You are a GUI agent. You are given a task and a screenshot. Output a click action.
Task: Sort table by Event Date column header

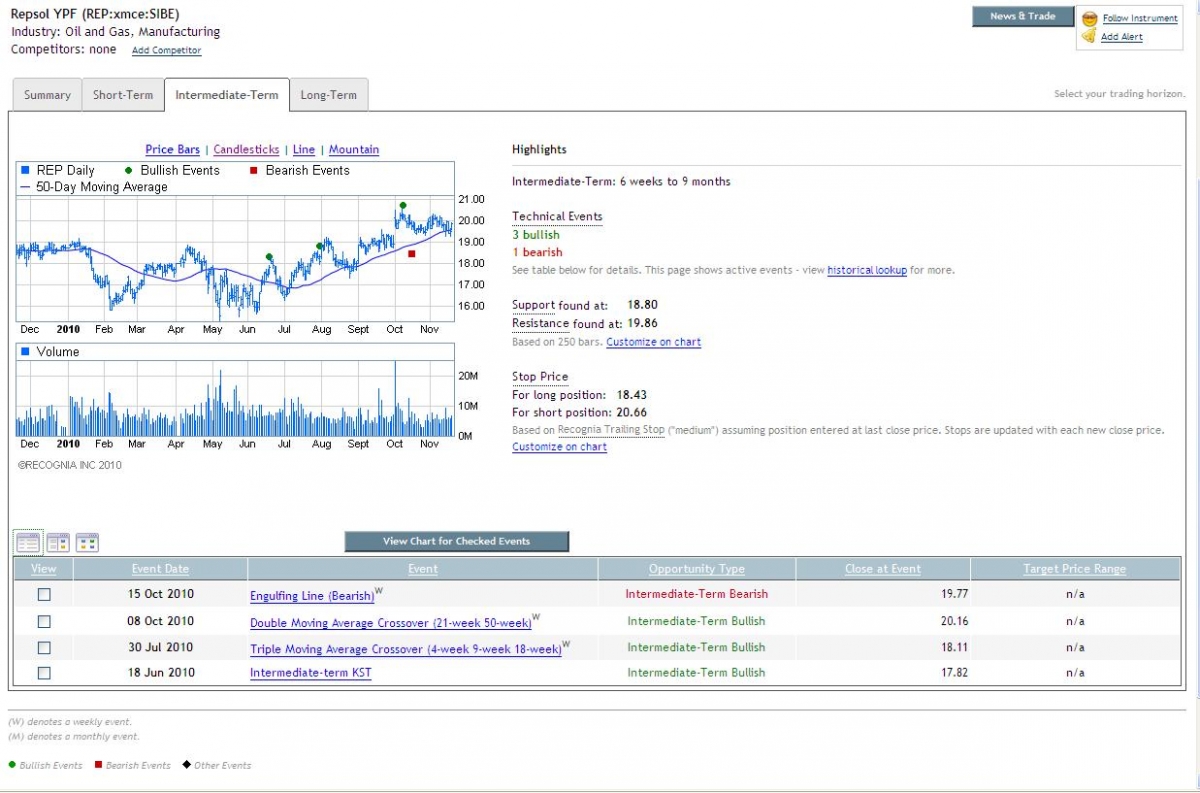160,569
